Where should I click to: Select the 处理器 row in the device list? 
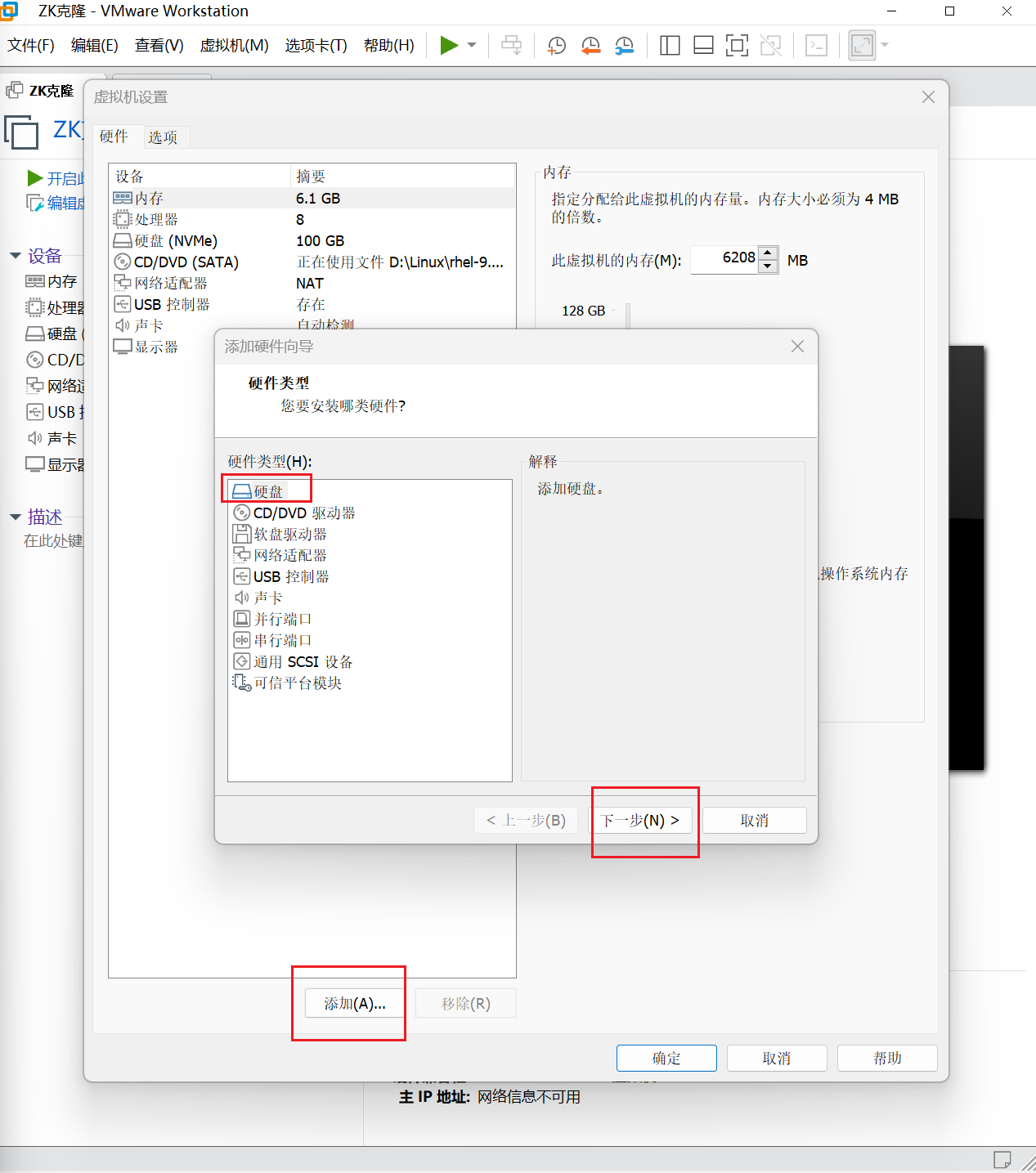click(x=312, y=219)
